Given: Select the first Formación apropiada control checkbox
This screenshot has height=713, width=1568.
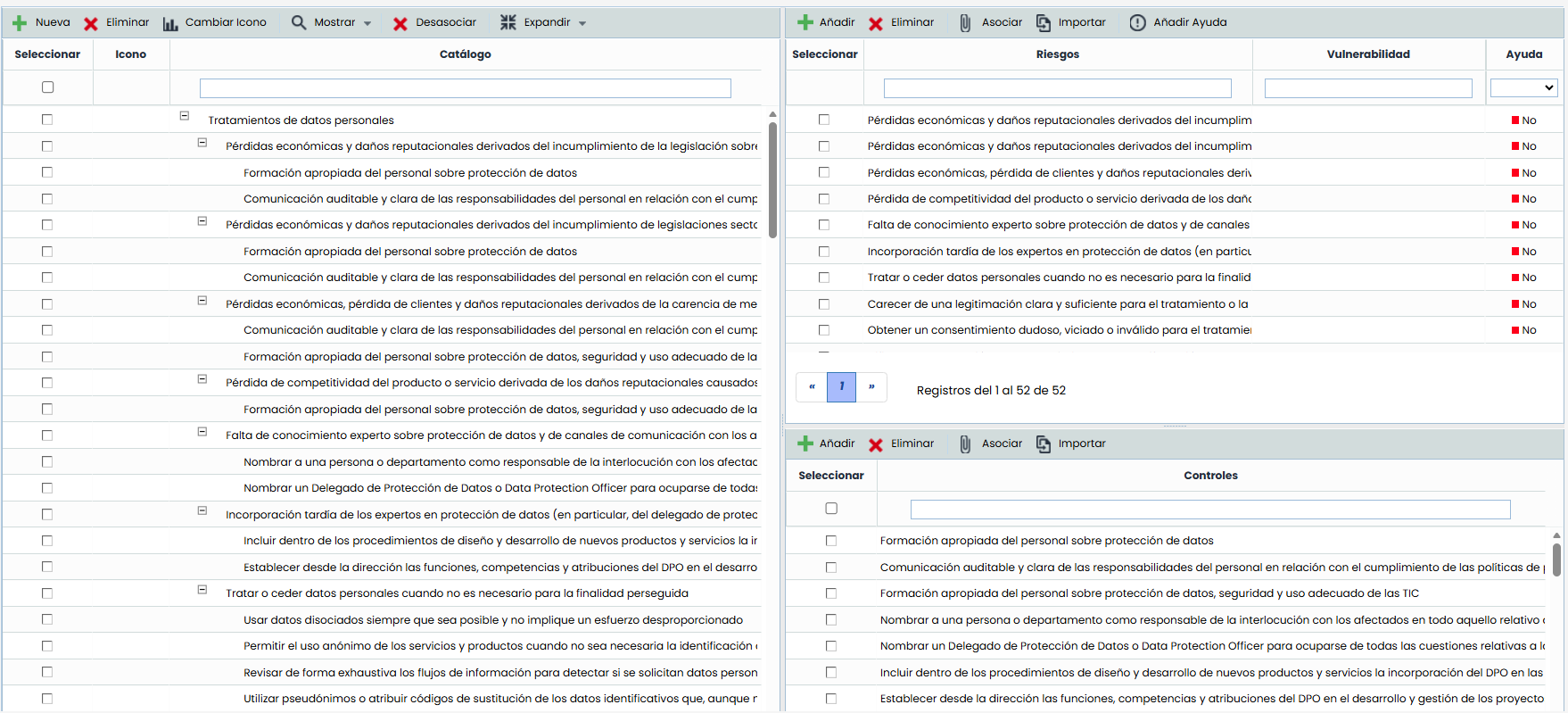Looking at the screenshot, I should (x=831, y=541).
